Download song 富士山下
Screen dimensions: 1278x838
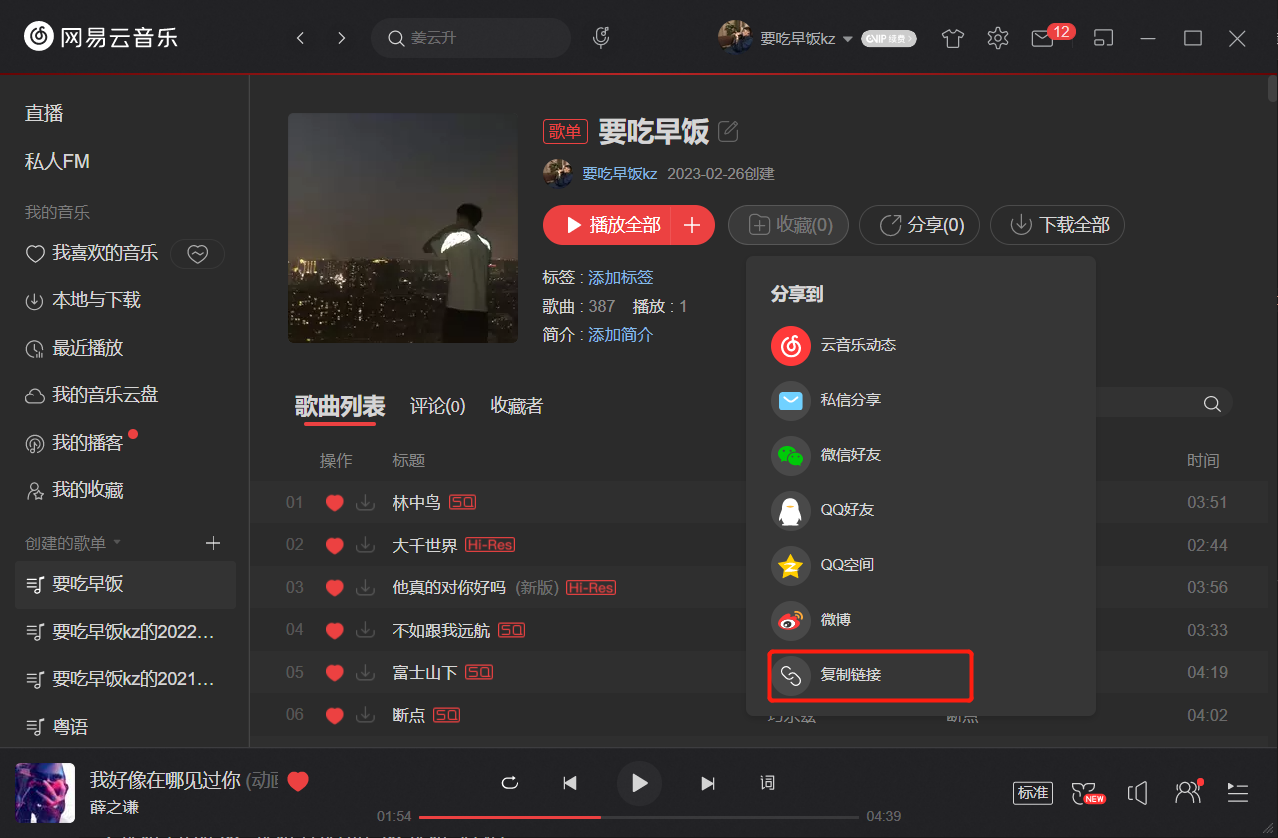point(365,673)
